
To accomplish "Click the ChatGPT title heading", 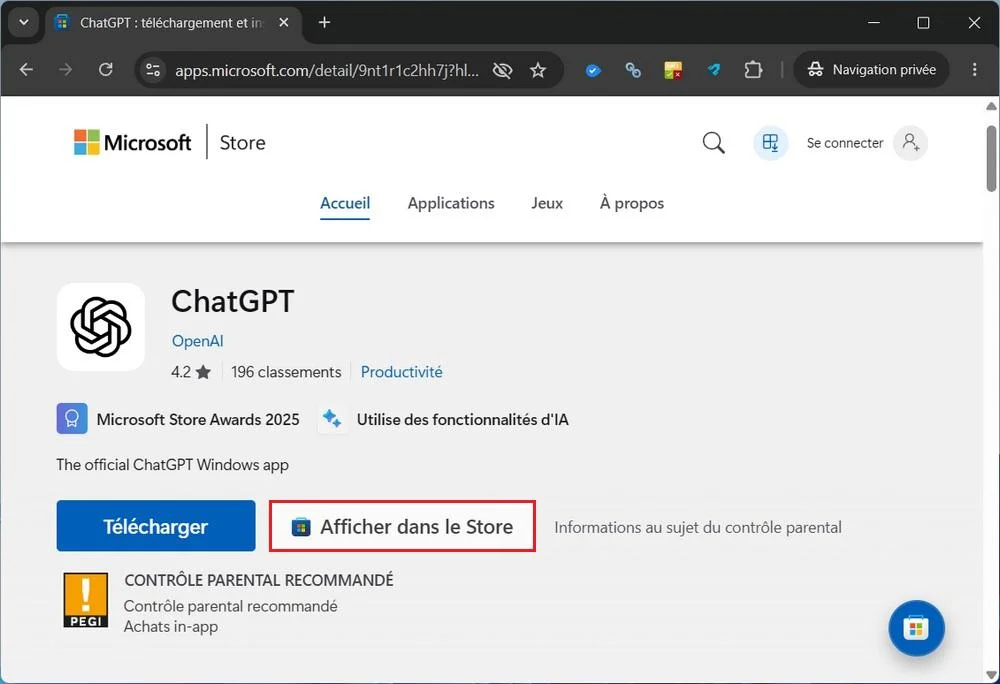I will pyautogui.click(x=233, y=301).
